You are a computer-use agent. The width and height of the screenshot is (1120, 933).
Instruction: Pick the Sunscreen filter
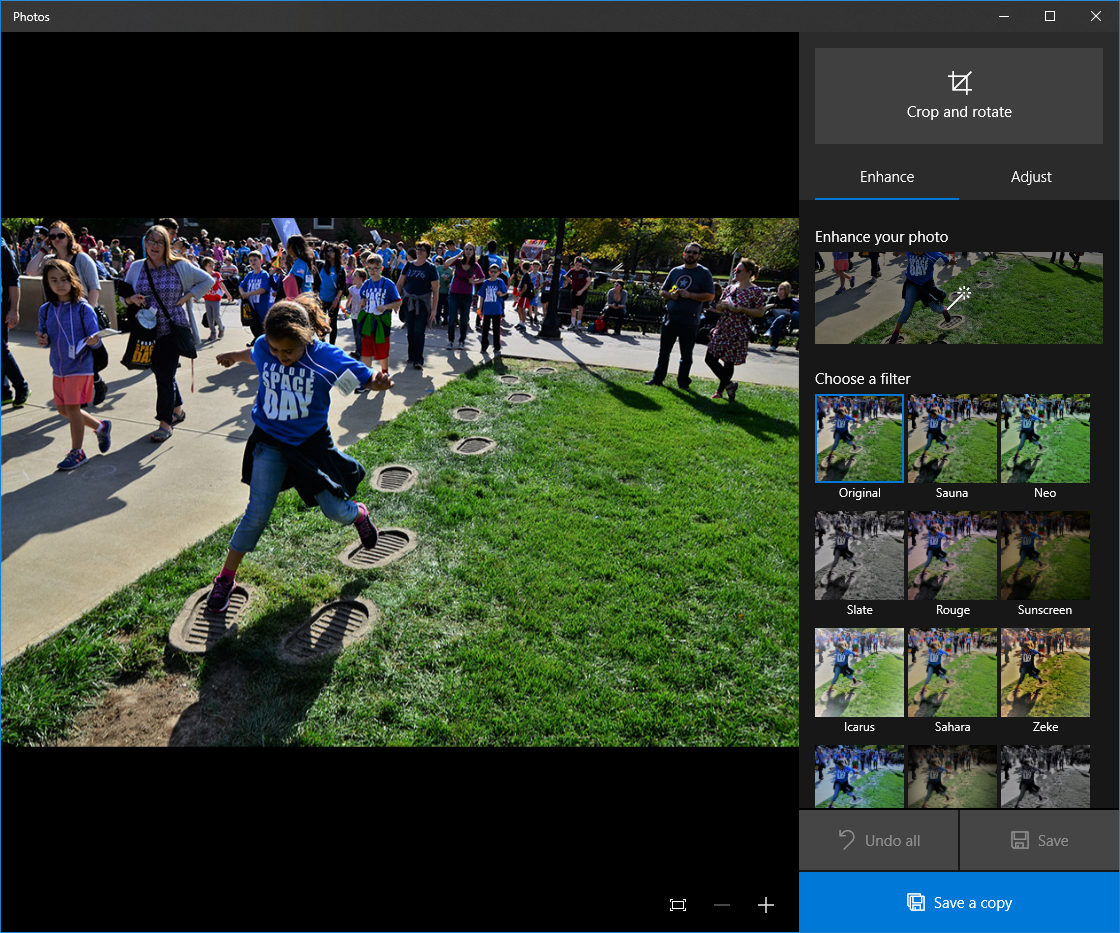coord(1045,556)
